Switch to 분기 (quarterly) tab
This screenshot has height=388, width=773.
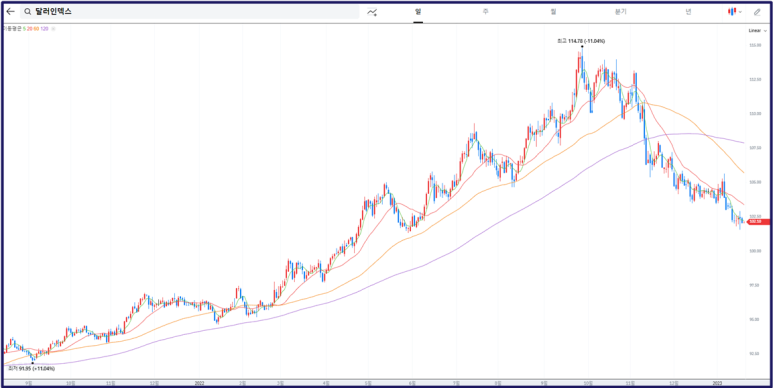coord(620,12)
